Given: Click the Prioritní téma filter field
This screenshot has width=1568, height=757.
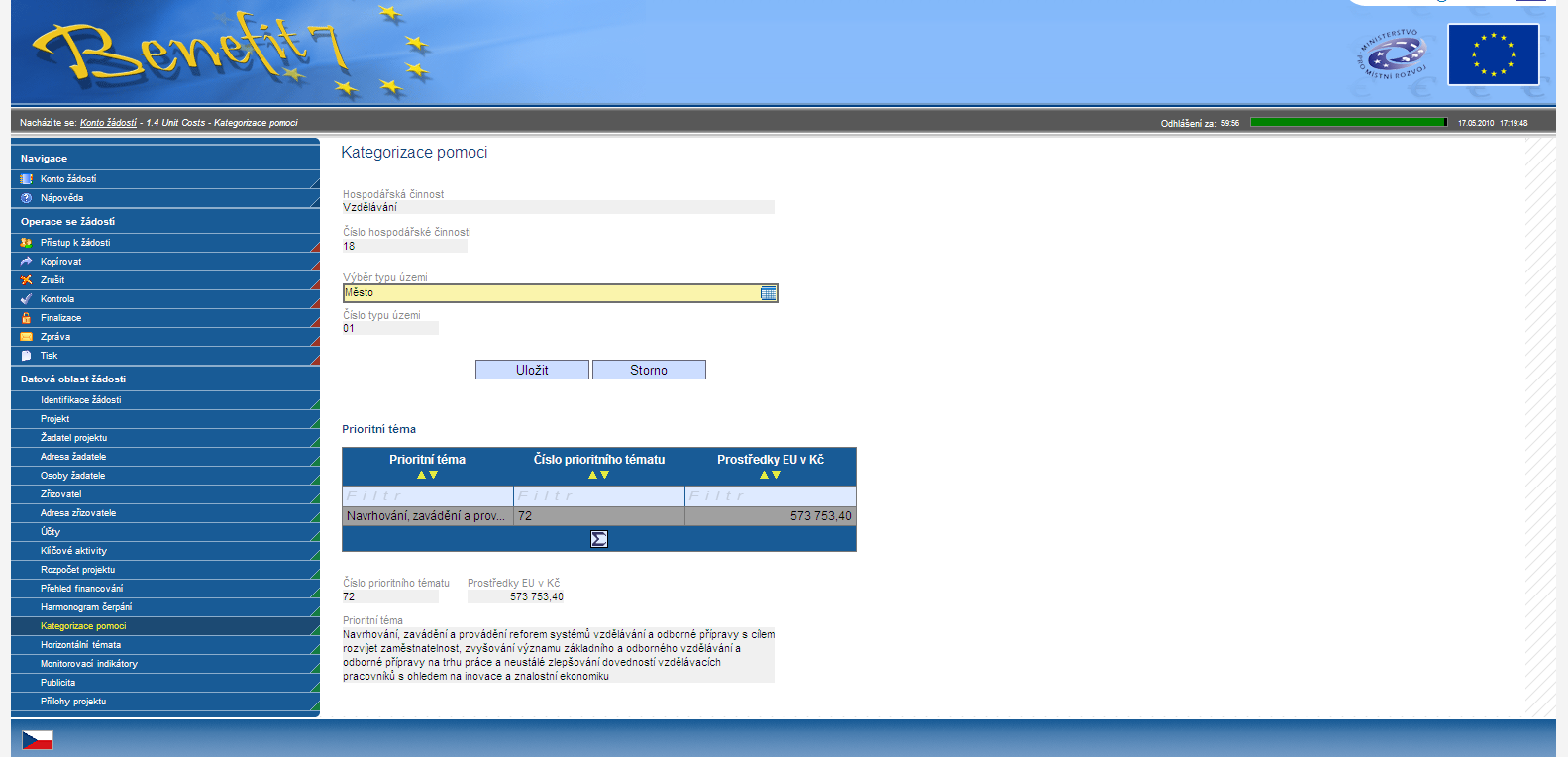Looking at the screenshot, I should 428,496.
